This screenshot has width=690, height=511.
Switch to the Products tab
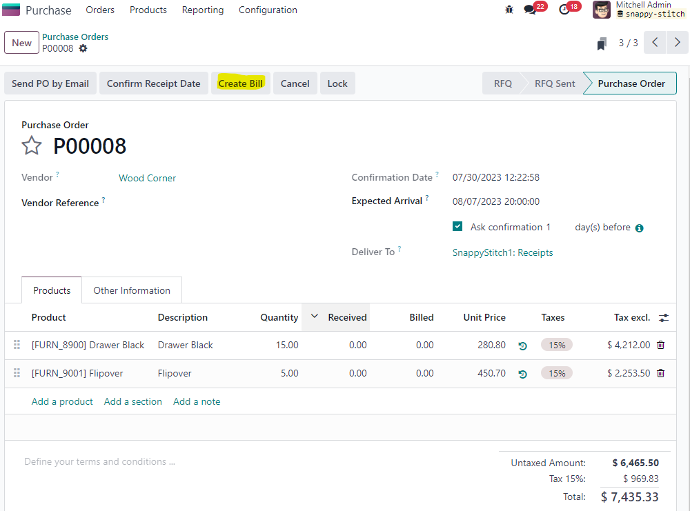51,290
